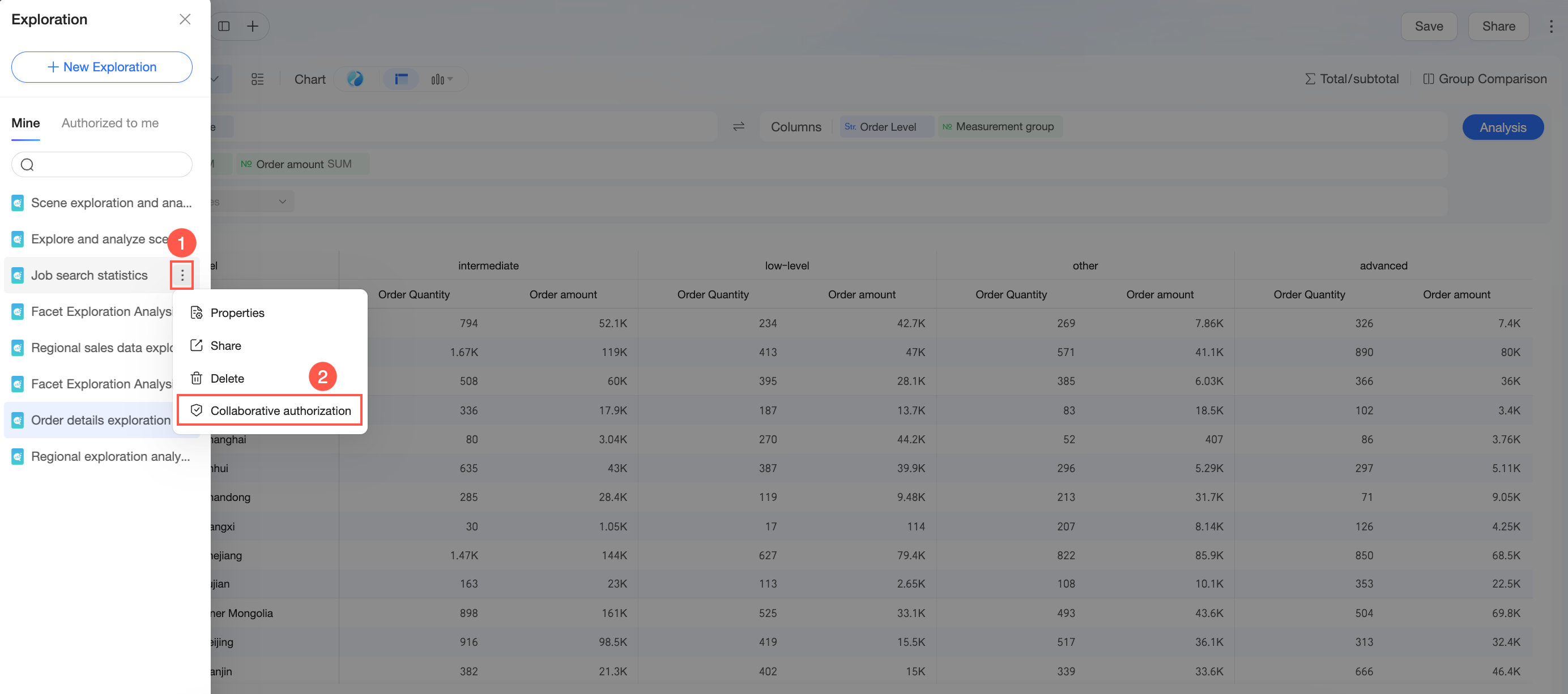Select the cross table chart icon
Screen dimensions: 1568x694
click(401, 79)
